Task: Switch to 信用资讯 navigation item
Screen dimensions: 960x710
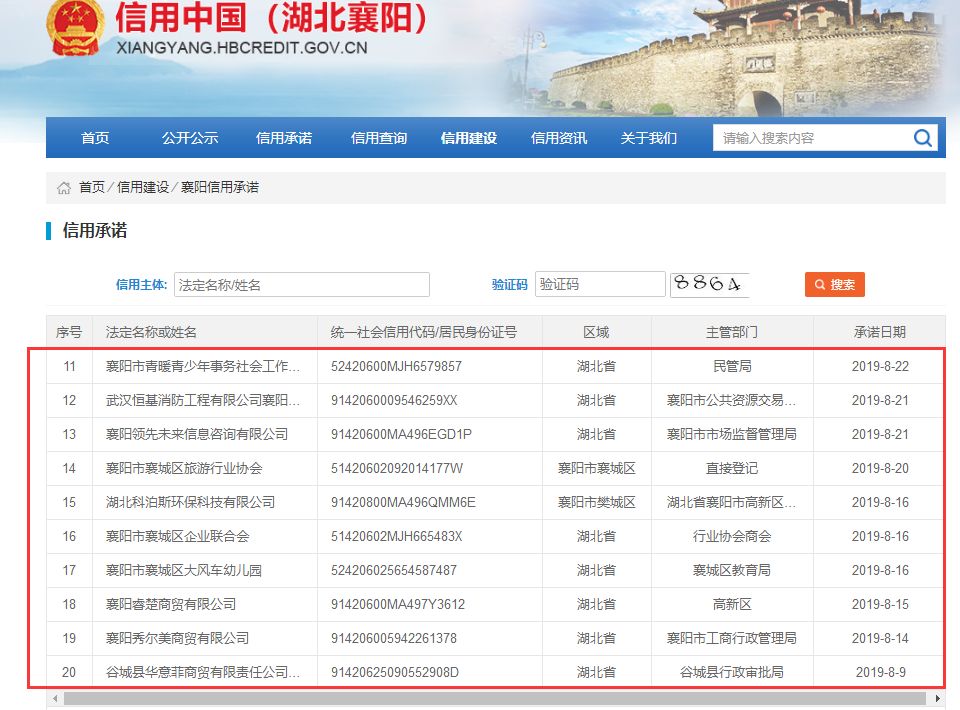Action: pos(559,138)
